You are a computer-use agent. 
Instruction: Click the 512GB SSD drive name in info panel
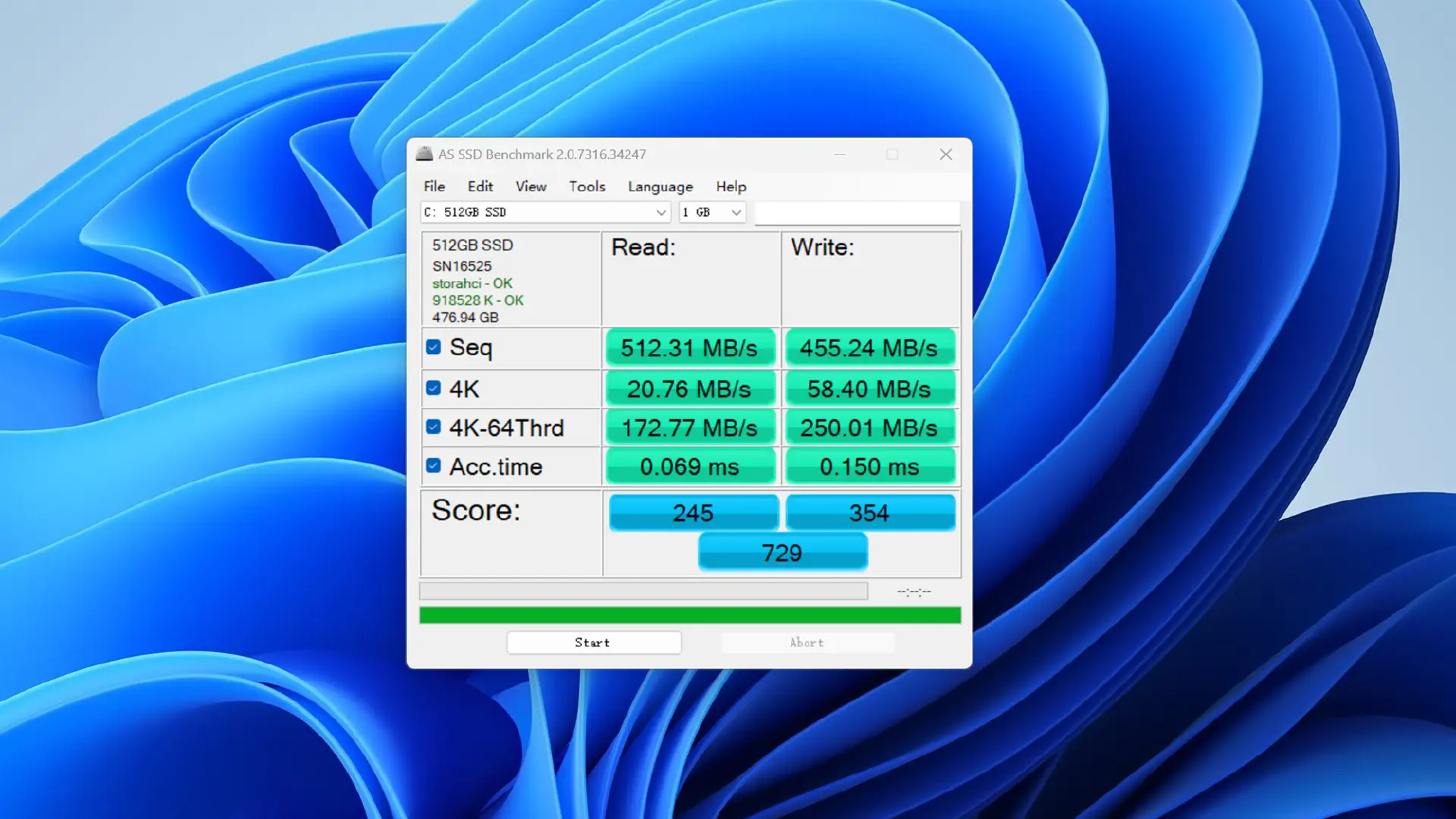coord(472,245)
